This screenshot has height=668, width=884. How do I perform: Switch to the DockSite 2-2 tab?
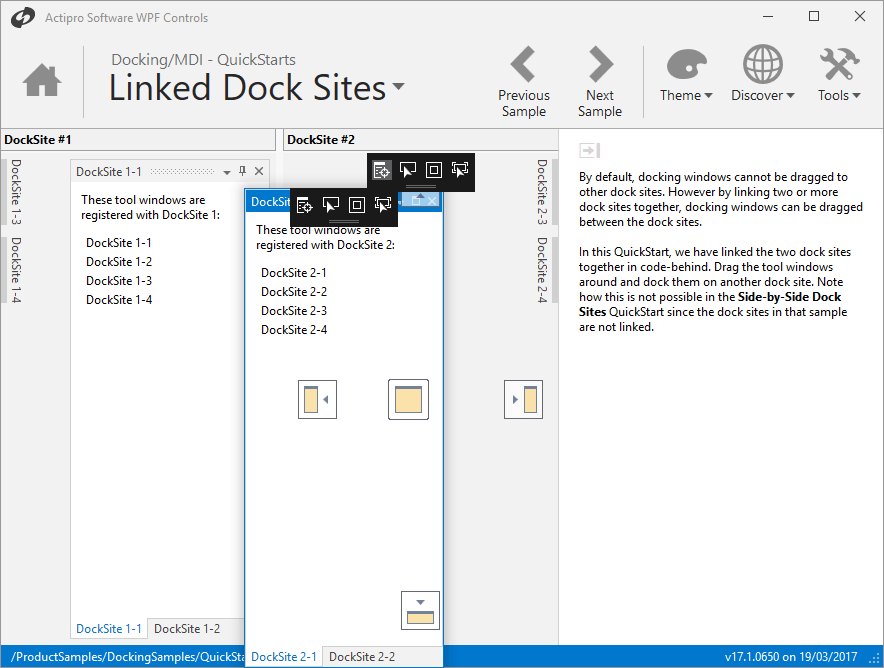click(x=362, y=657)
